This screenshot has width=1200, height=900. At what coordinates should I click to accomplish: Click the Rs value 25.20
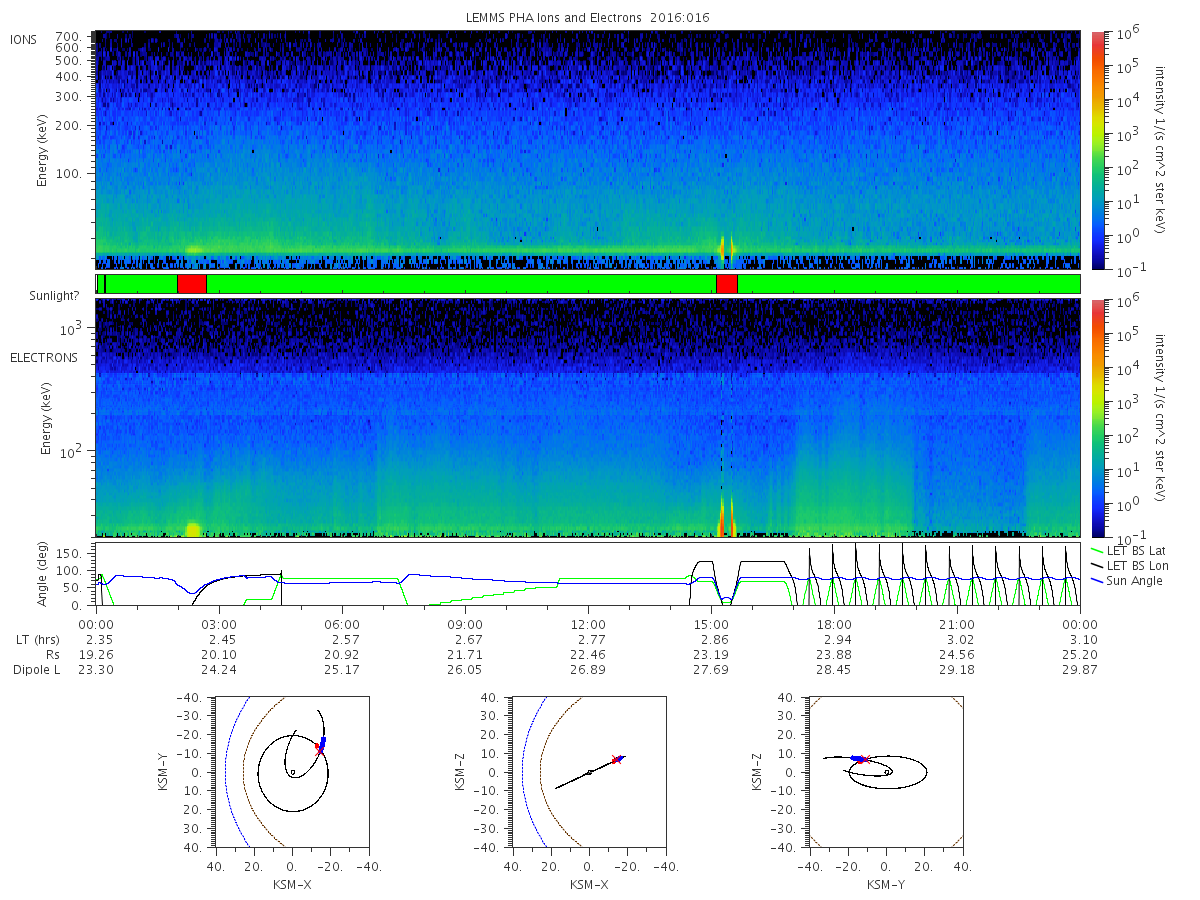[x=1080, y=654]
